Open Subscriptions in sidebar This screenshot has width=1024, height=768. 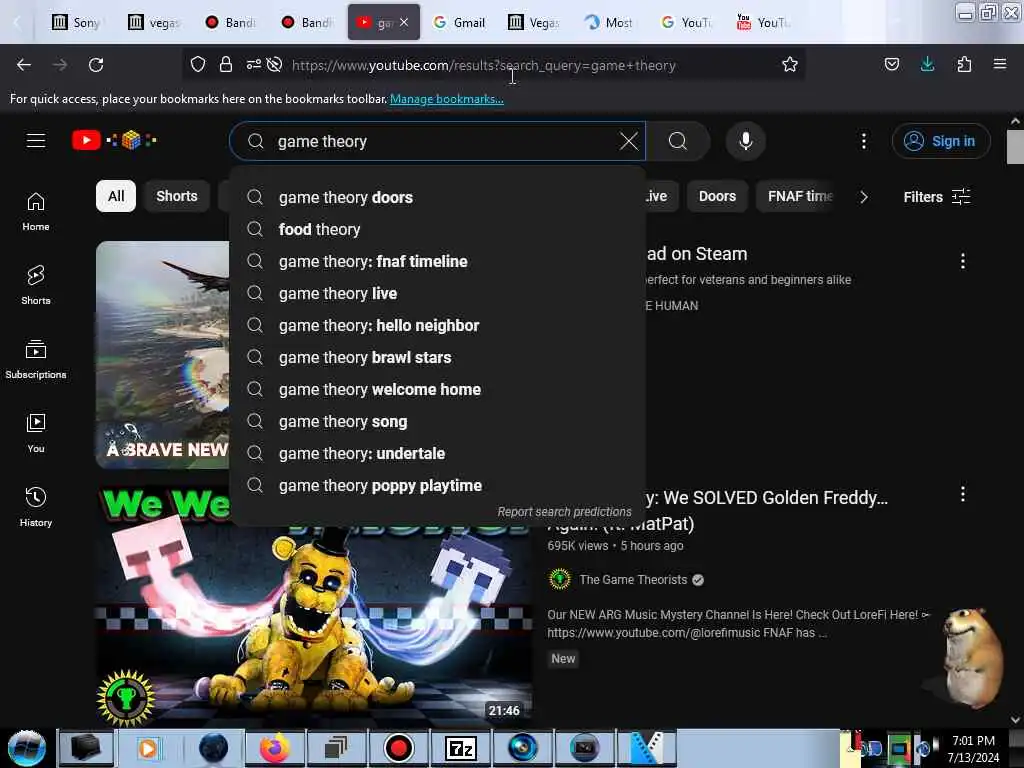(36, 360)
